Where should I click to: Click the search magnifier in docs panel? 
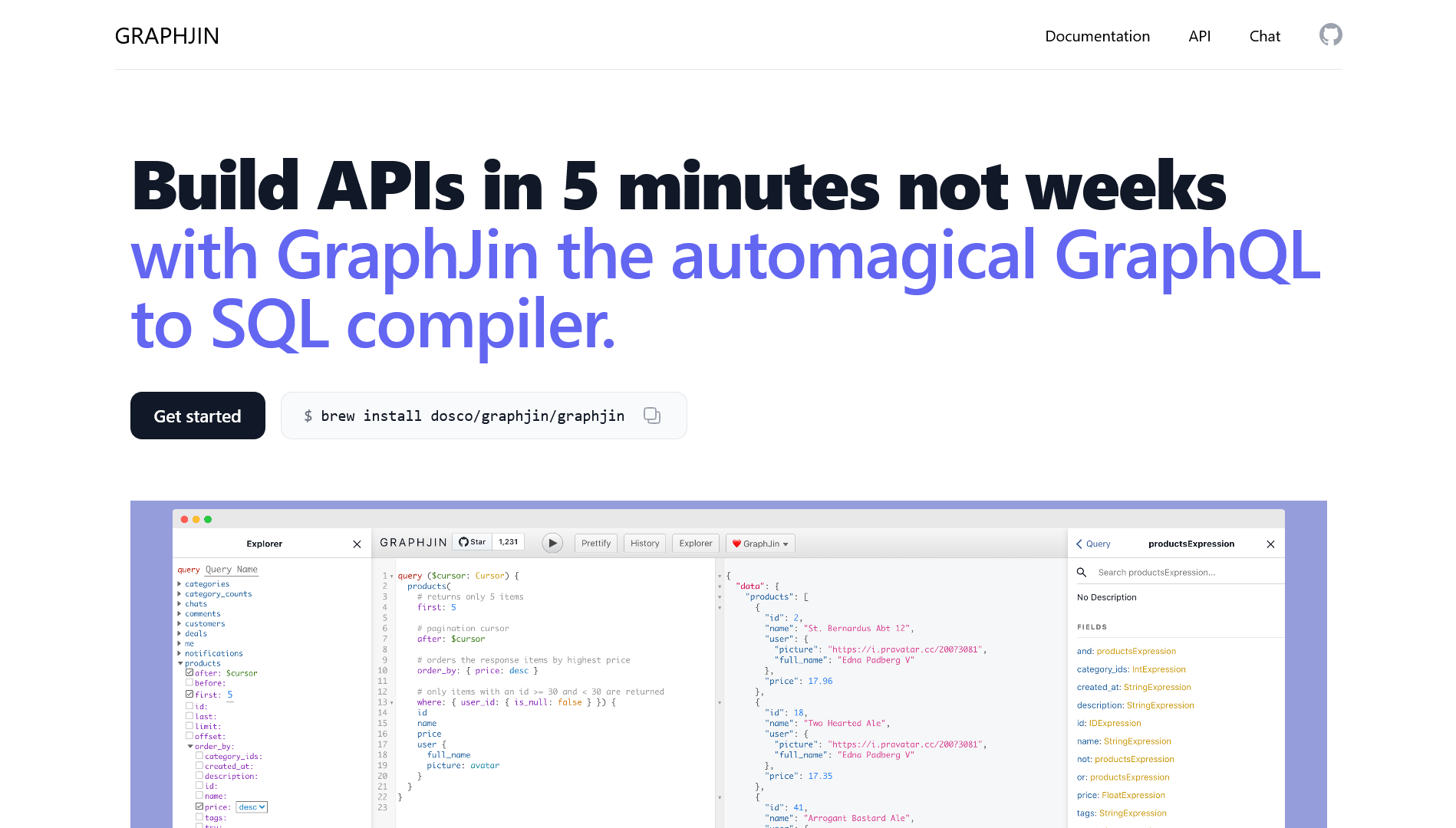[1082, 573]
